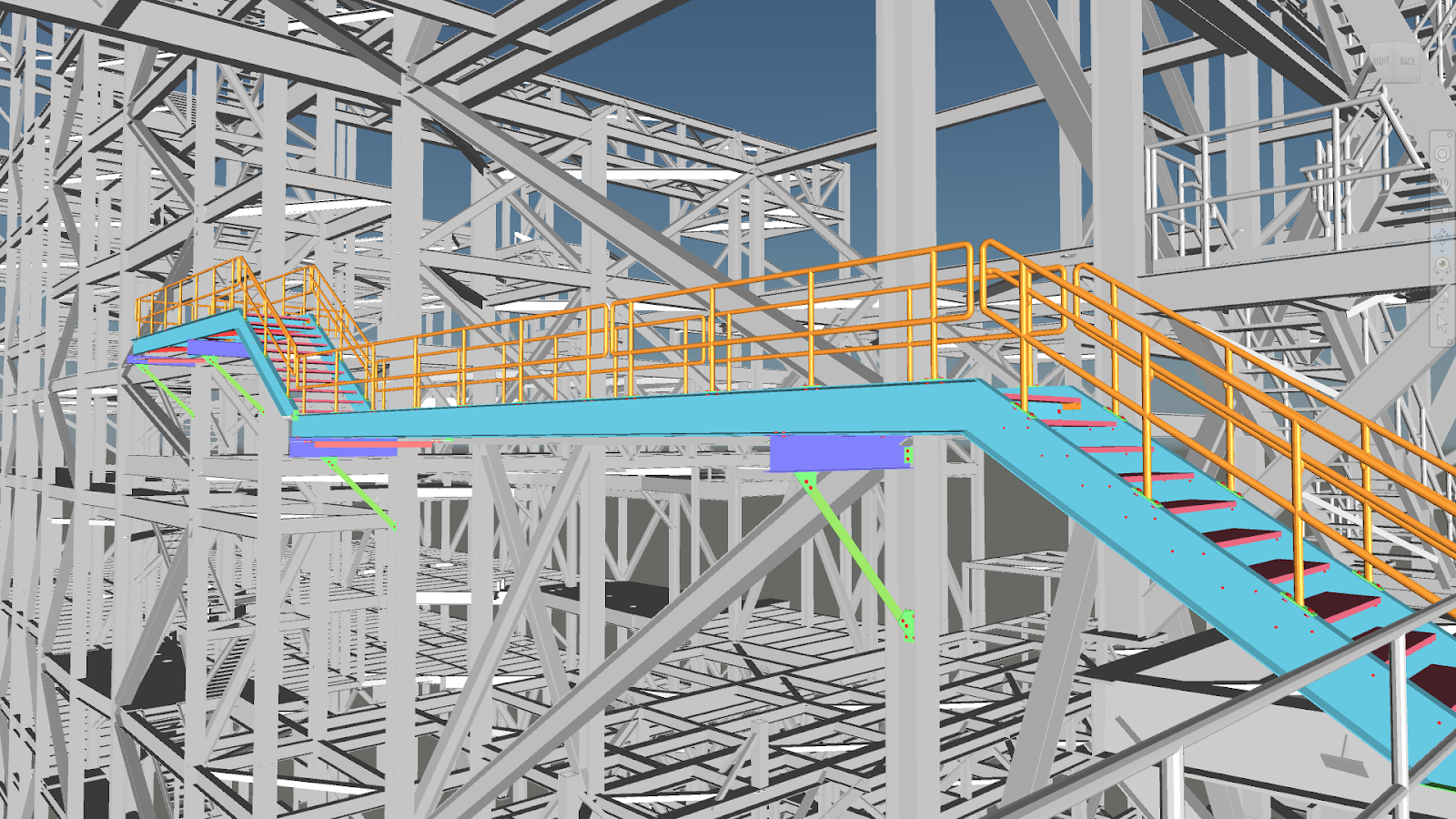The image size is (1456, 819).
Task: Expand the Look Around dropdown arrow
Action: (x=1442, y=279)
